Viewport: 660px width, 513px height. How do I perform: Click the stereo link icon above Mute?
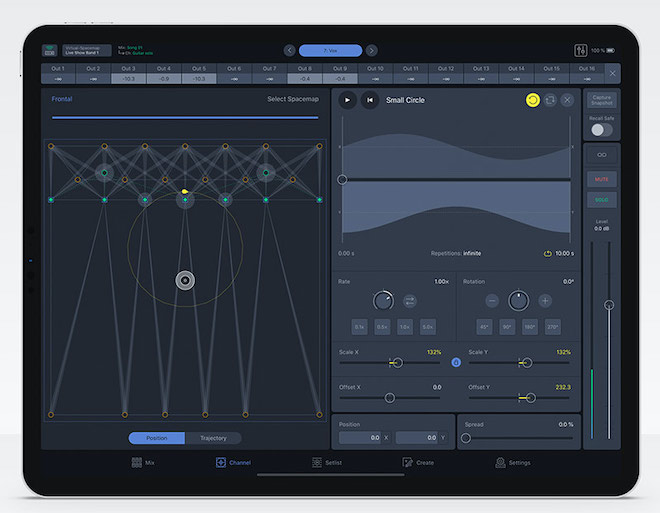601,155
